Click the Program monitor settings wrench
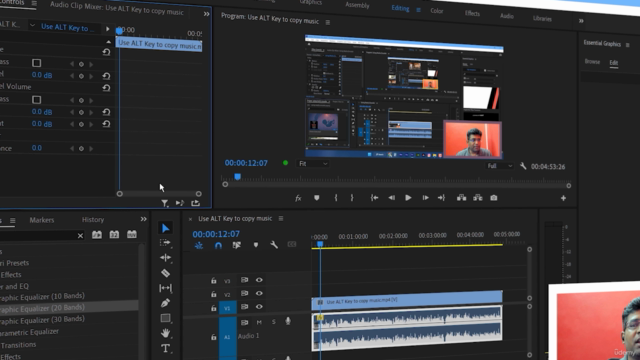The height and width of the screenshot is (360, 640). pyautogui.click(x=523, y=166)
